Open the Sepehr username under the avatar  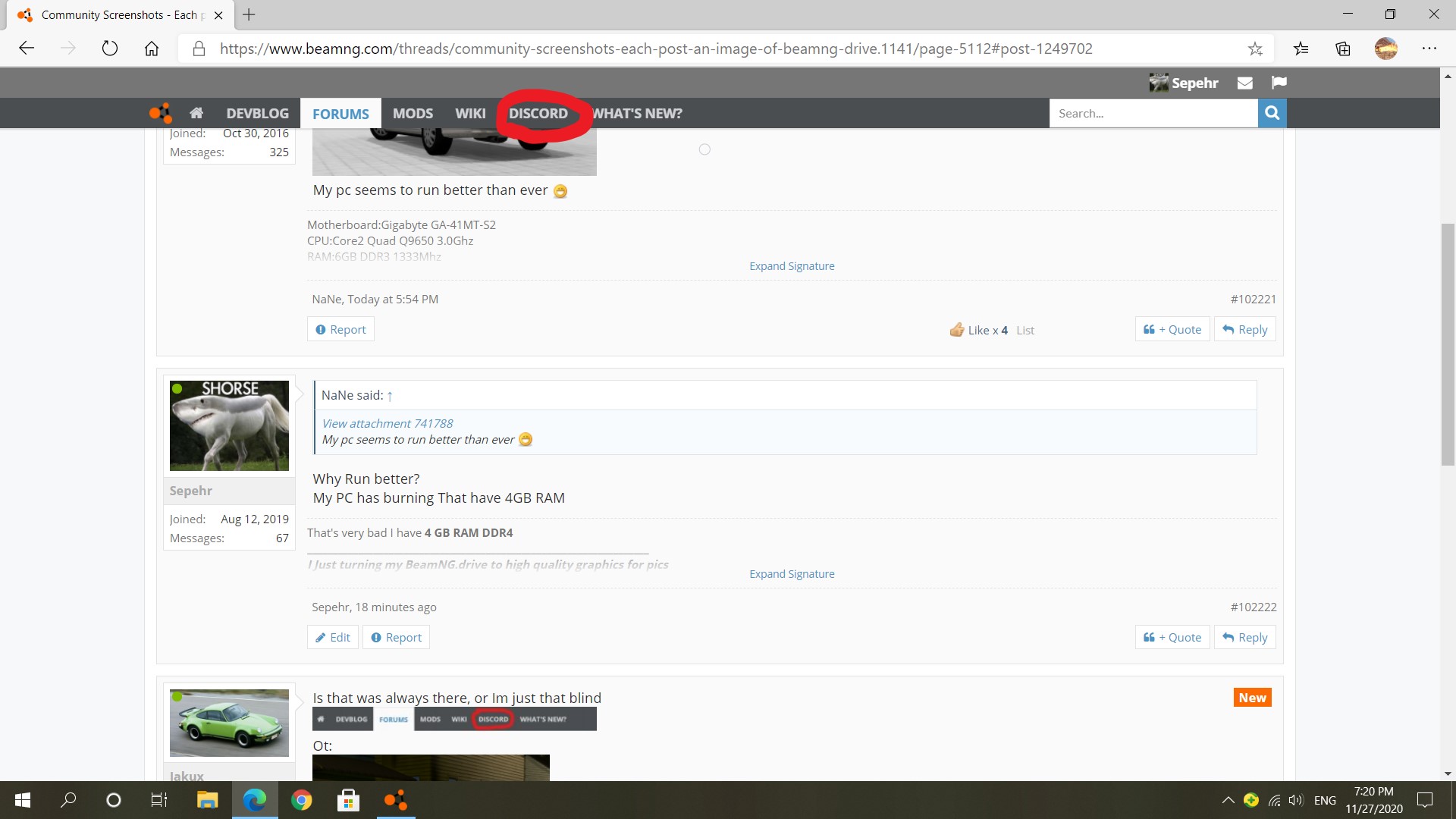[191, 491]
